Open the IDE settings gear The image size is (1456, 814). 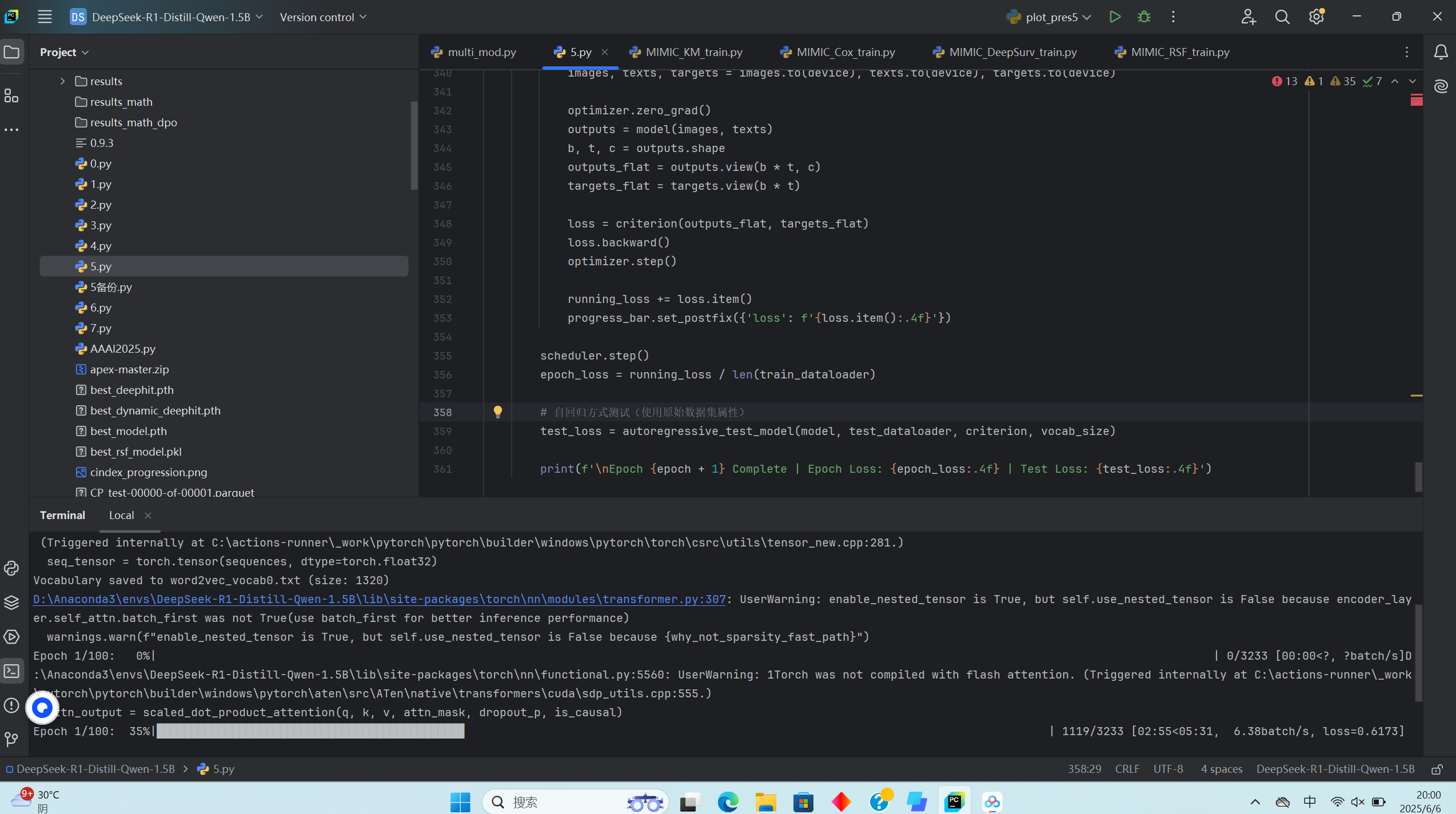click(1316, 17)
